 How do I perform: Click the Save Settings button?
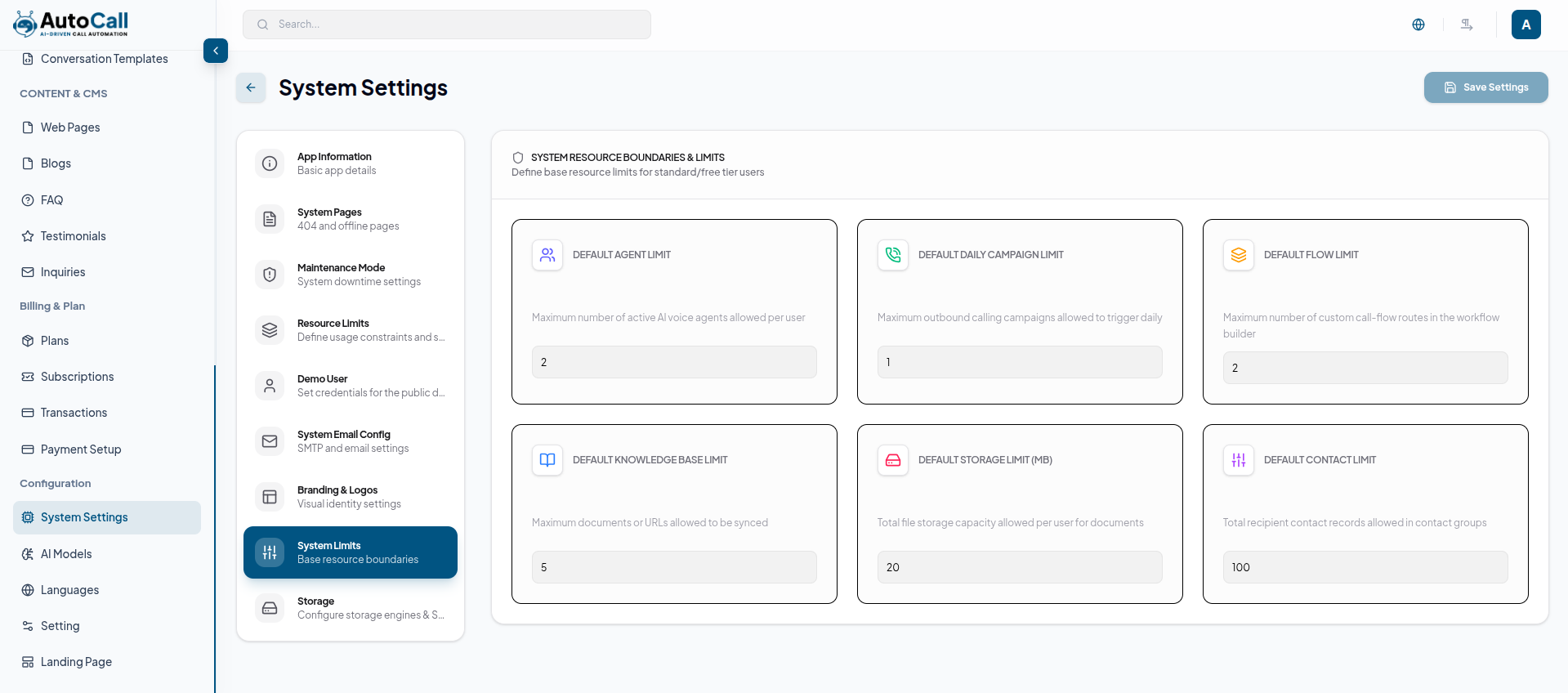[x=1485, y=87]
